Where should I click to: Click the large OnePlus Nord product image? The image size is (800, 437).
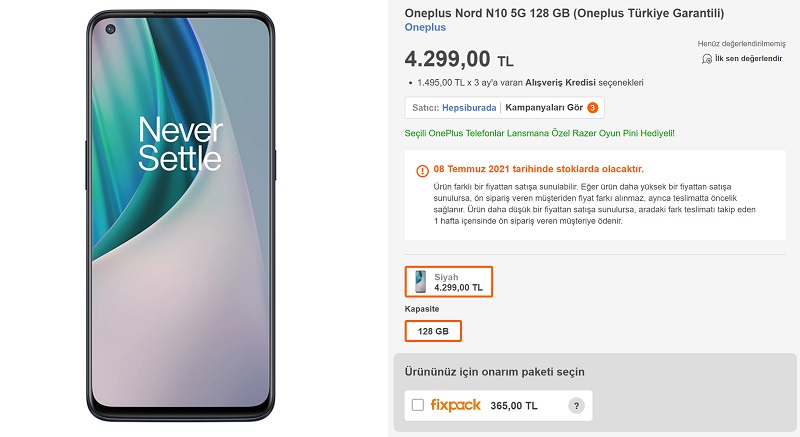[x=178, y=215]
